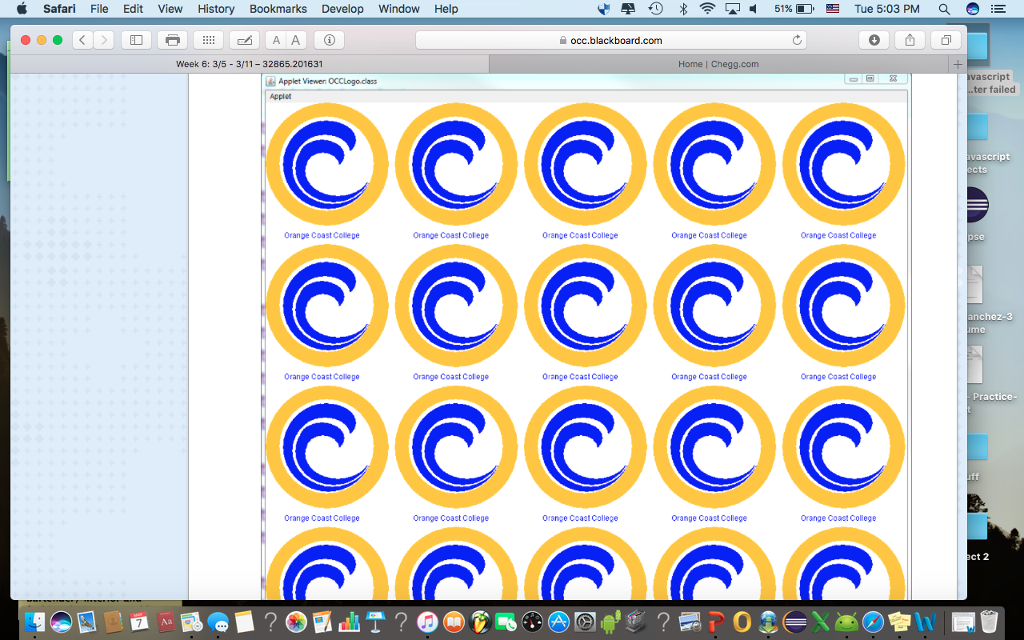Viewport: 1024px width, 640px height.
Task: Open the Bluetooth status menu
Action: (x=684, y=9)
